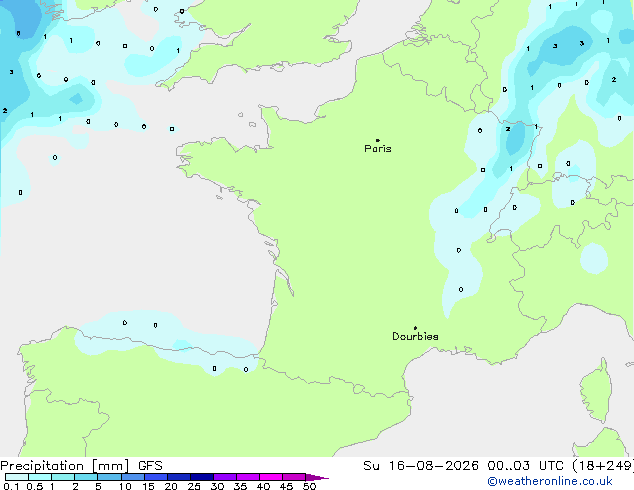The width and height of the screenshot is (634, 490).
Task: Click the legend value label '50'
Action: pos(309,486)
